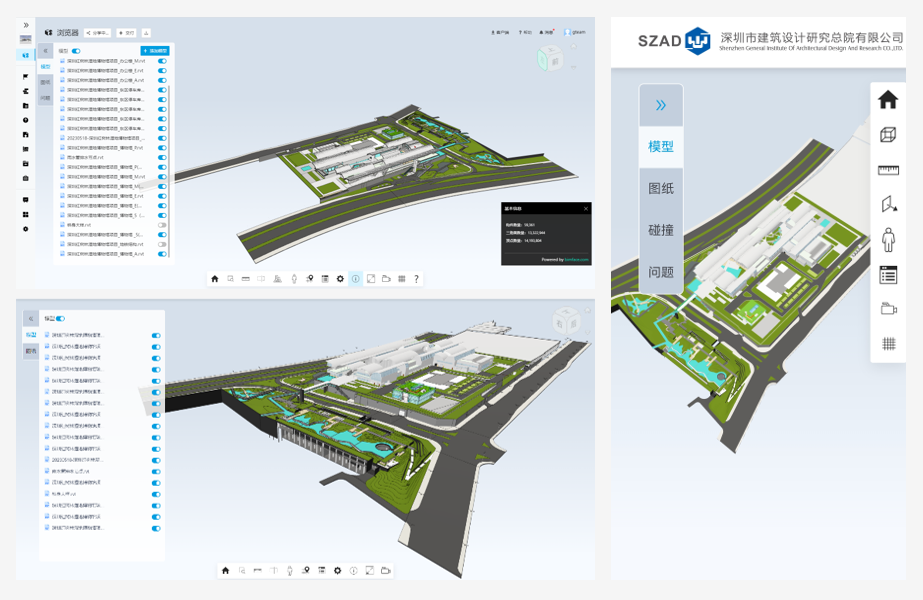Open the camera icon in right toolbar

pos(887,309)
